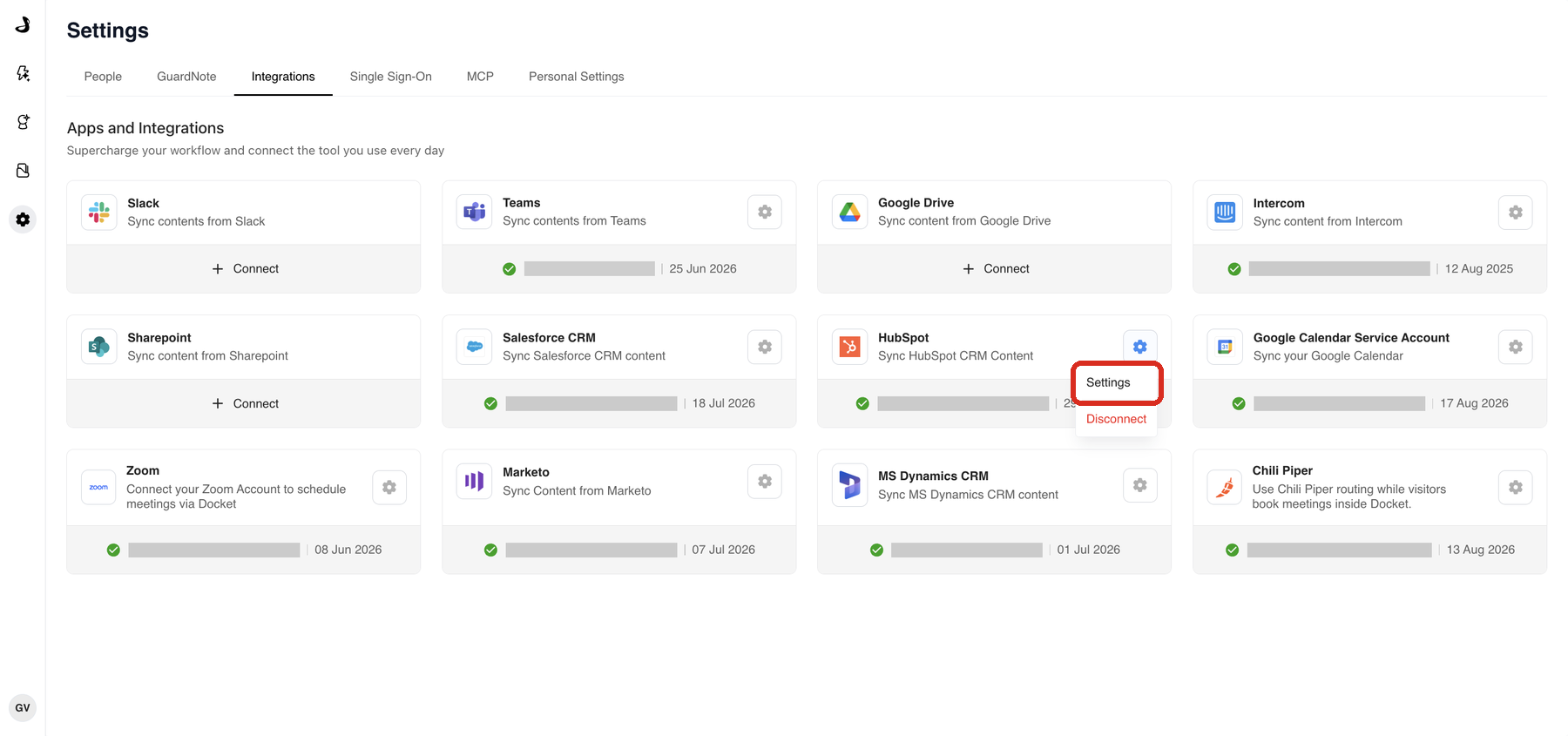Switch to the GuardNote tab

(186, 77)
